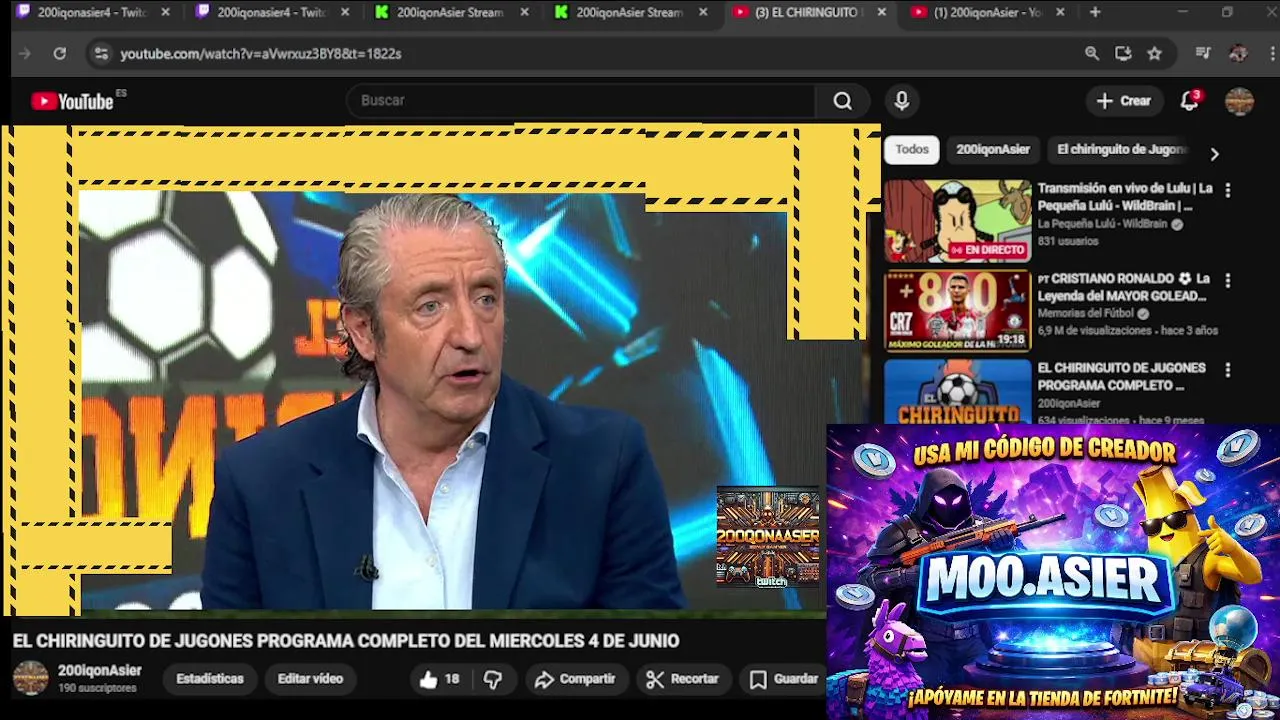Open a new browser tab

point(1095,12)
